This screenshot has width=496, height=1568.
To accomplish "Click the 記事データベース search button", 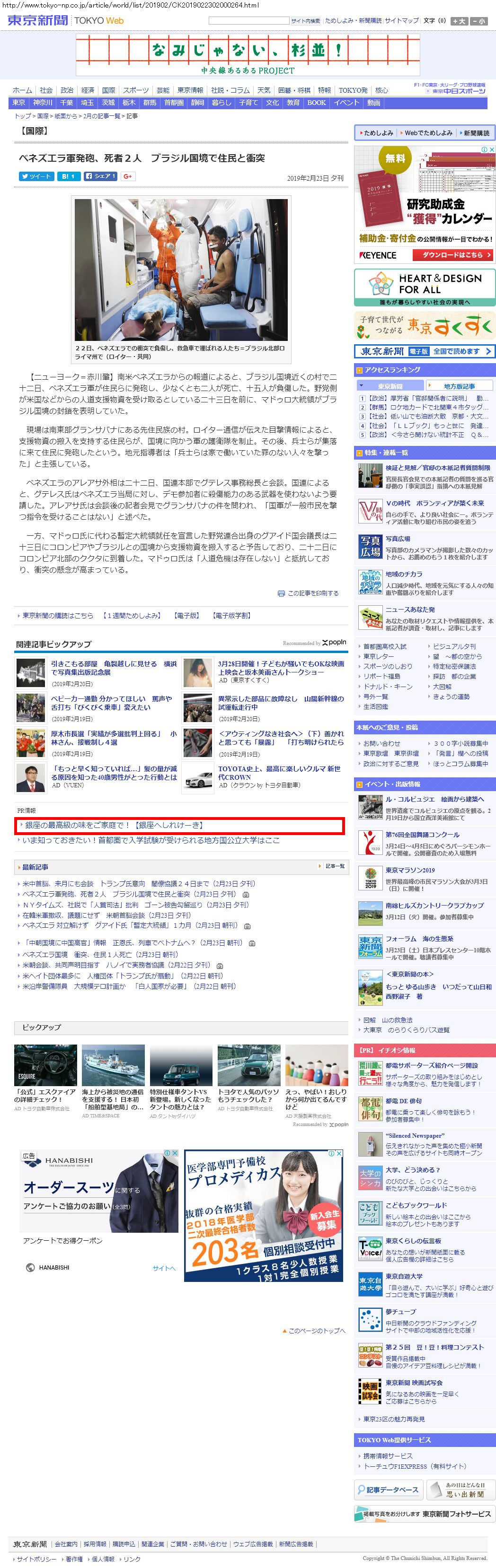I will click(388, 1490).
